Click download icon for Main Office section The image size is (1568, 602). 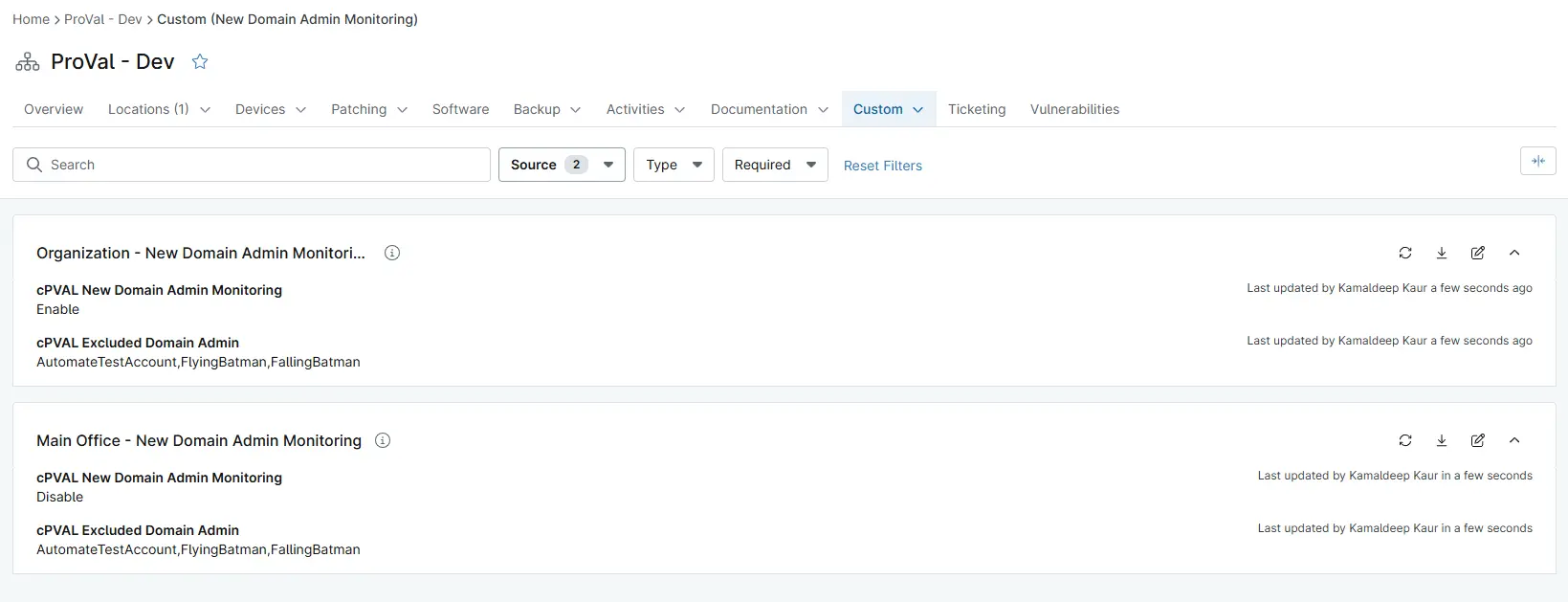coord(1442,440)
